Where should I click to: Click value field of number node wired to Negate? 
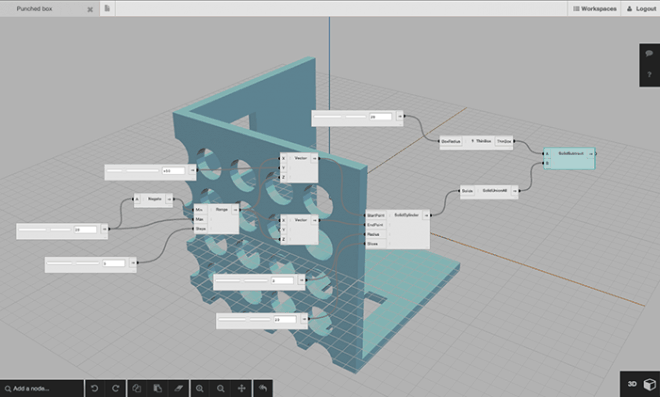(x=85, y=229)
